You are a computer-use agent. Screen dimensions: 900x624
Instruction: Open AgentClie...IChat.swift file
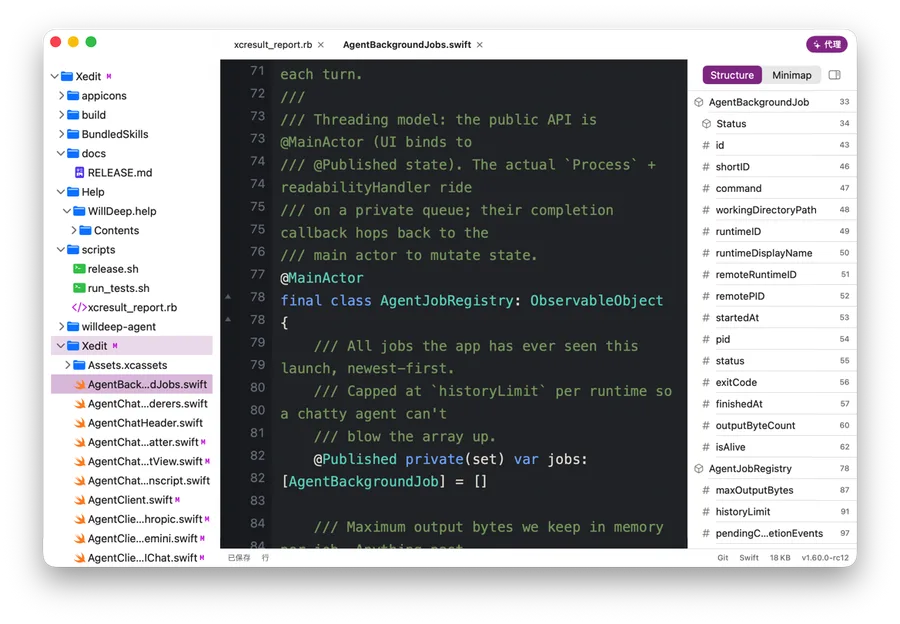point(132,557)
